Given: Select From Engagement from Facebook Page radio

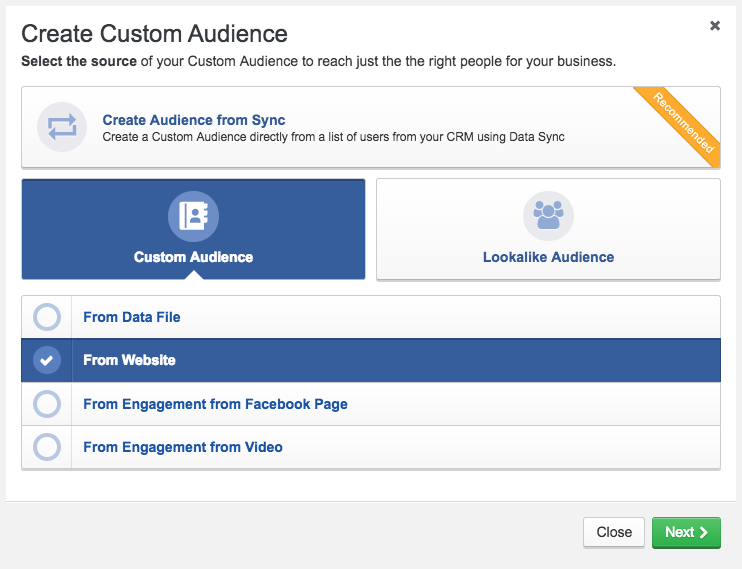Looking at the screenshot, I should click(47, 404).
